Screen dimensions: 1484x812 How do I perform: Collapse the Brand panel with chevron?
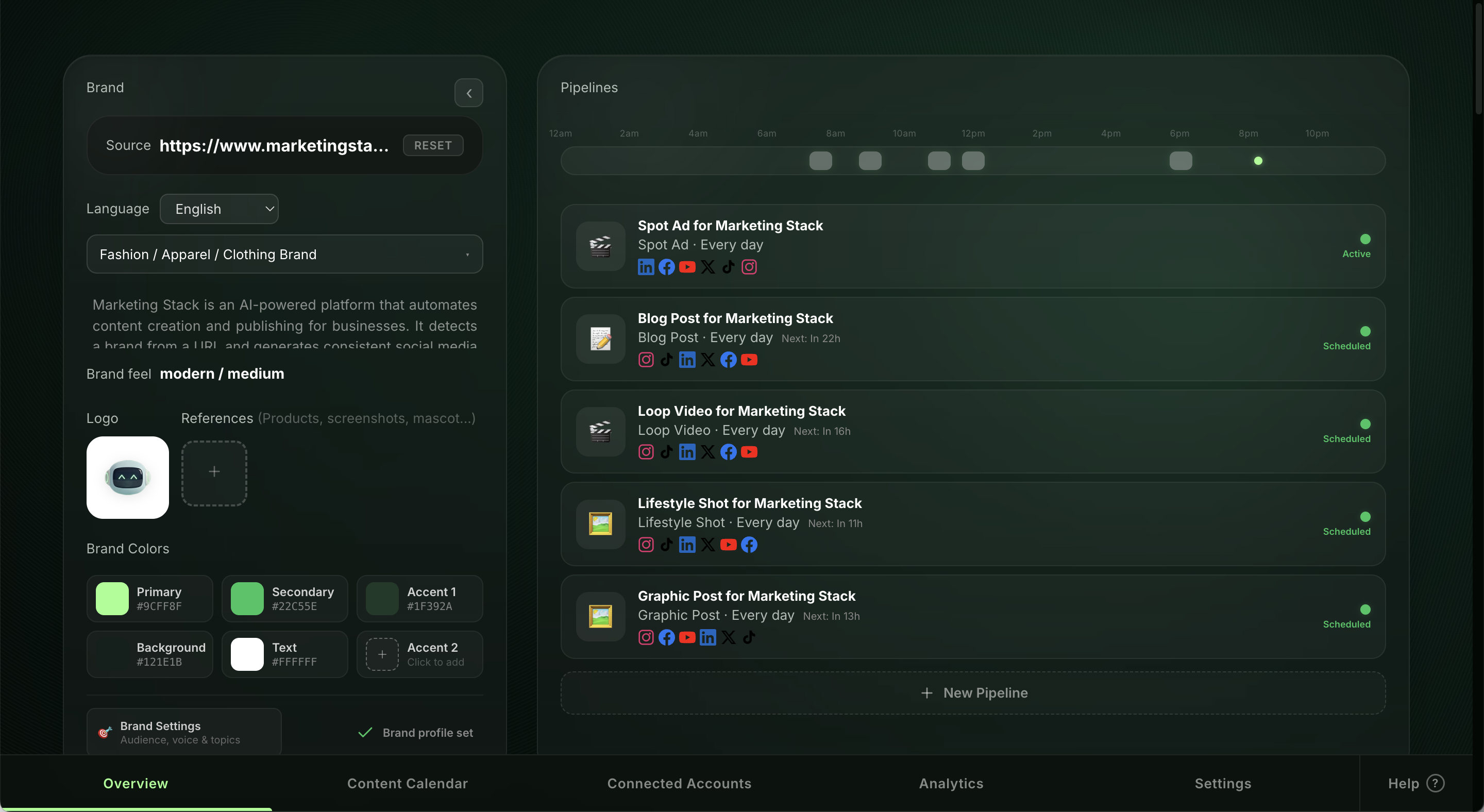pos(468,93)
